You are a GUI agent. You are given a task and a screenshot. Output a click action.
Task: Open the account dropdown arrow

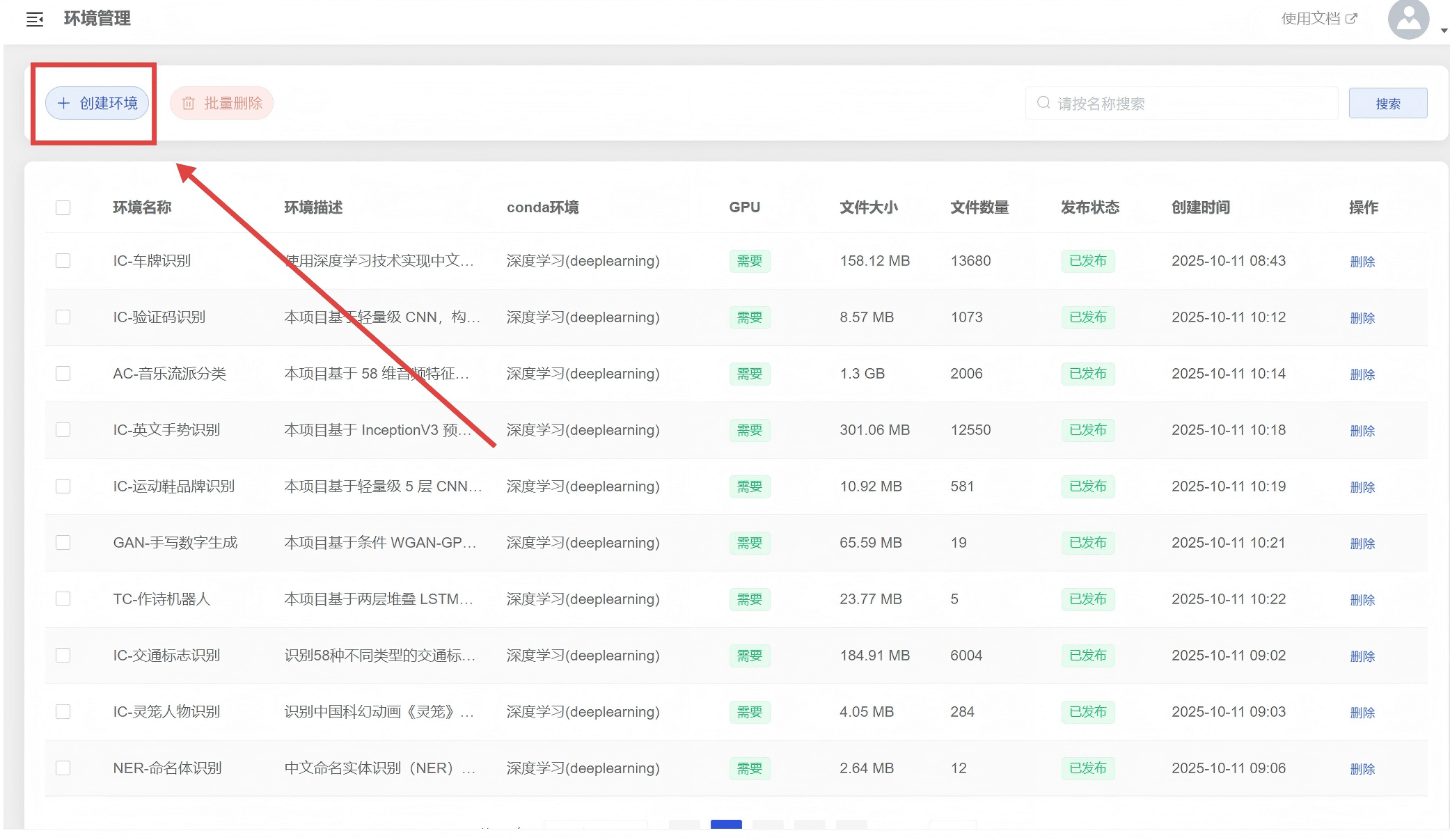(x=1444, y=31)
